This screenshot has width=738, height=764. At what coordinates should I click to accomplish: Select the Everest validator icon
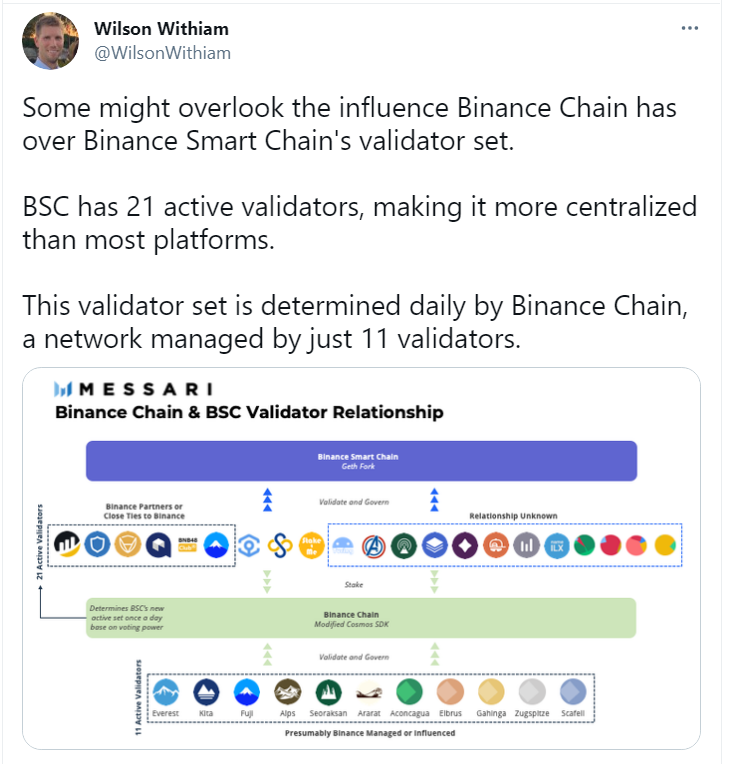pyautogui.click(x=166, y=692)
